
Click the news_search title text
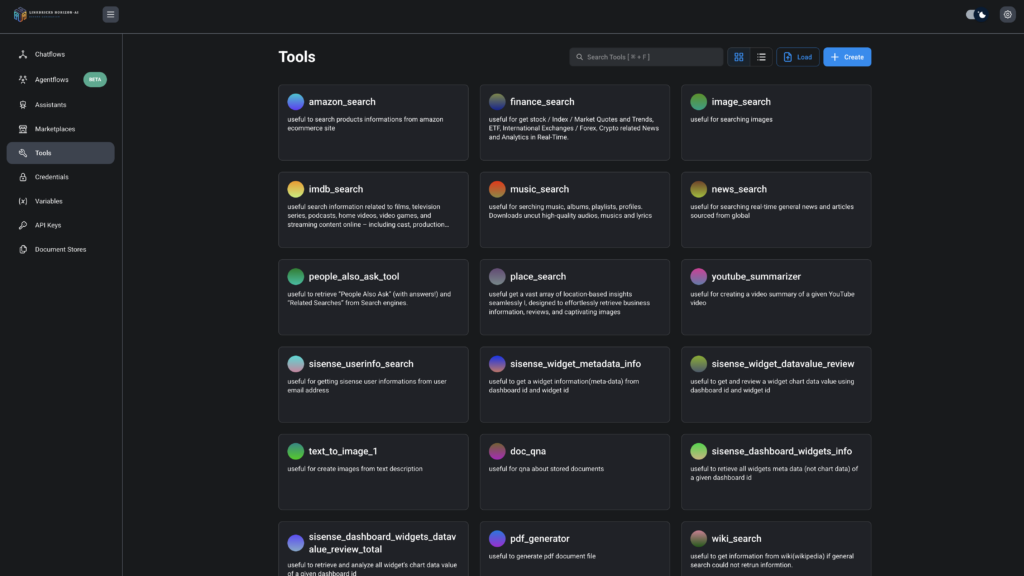[x=739, y=189]
